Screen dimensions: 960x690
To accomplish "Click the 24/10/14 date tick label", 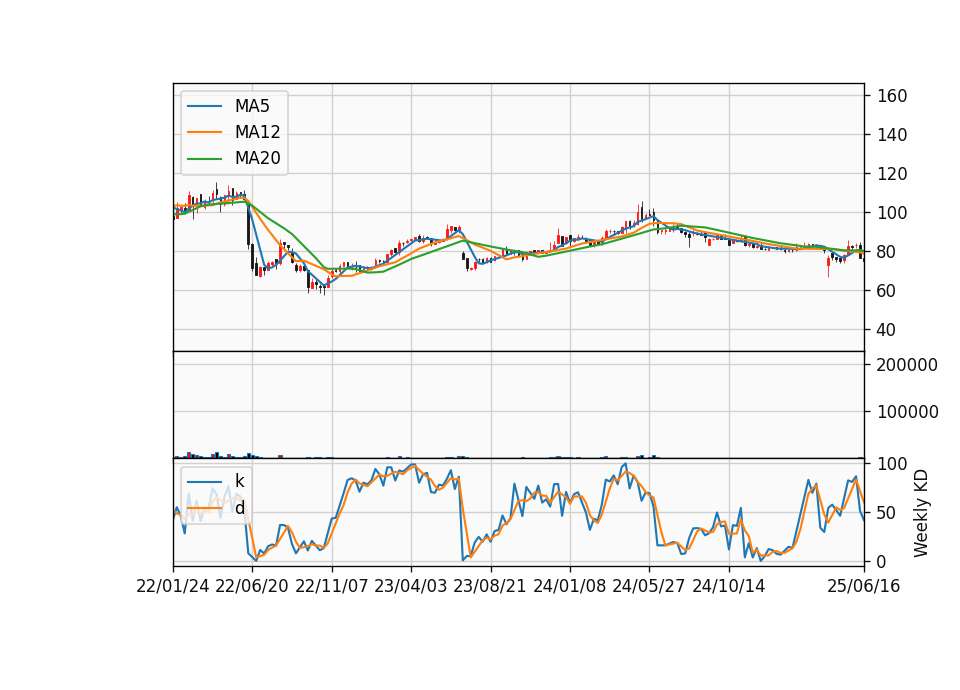I will click(729, 587).
